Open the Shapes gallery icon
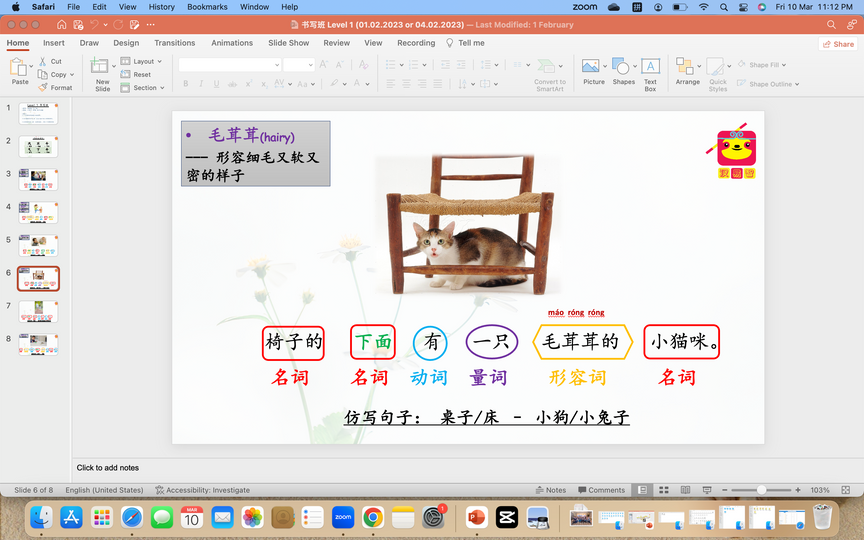This screenshot has width=864, height=540. (x=623, y=67)
